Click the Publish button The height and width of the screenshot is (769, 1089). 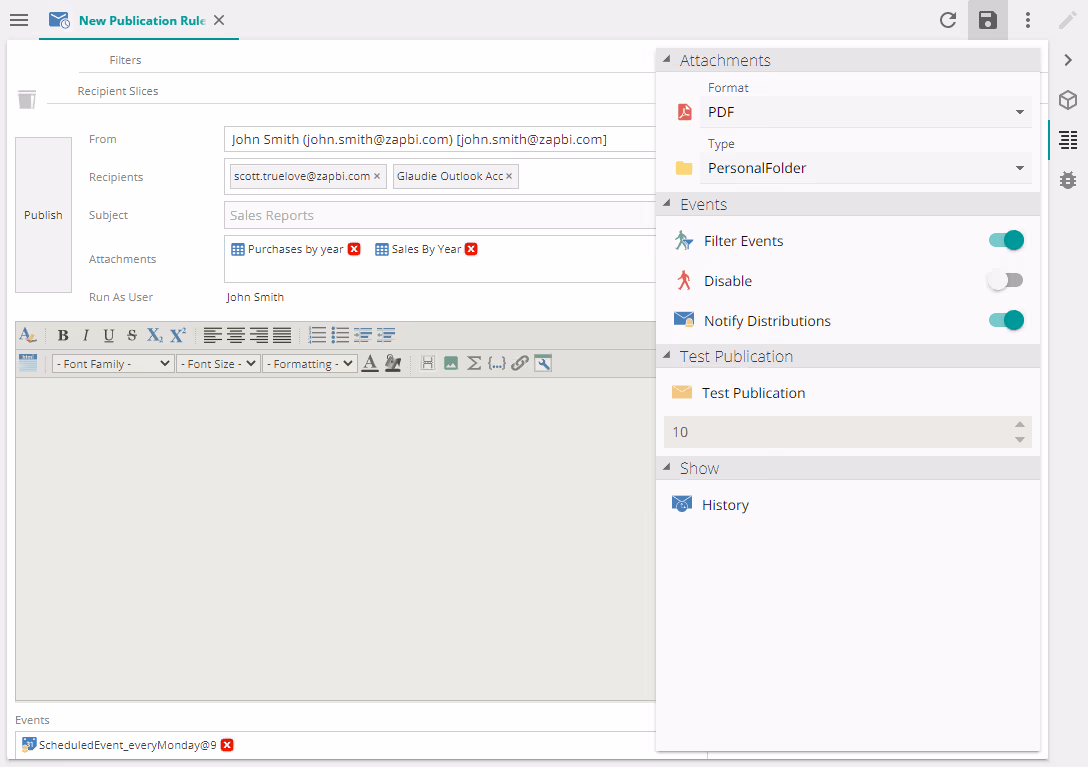click(43, 215)
